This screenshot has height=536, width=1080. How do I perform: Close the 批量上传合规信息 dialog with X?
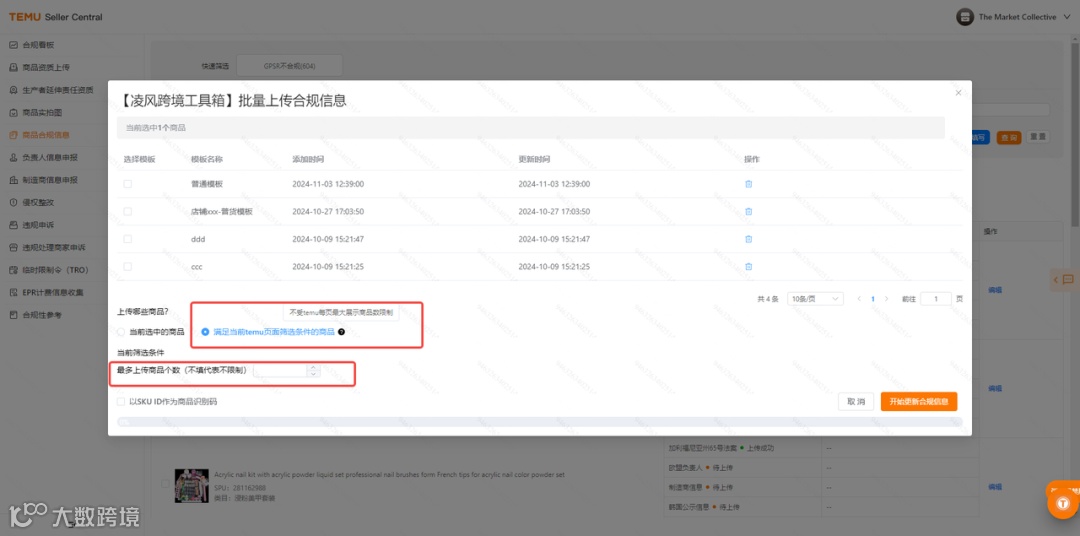tap(958, 92)
